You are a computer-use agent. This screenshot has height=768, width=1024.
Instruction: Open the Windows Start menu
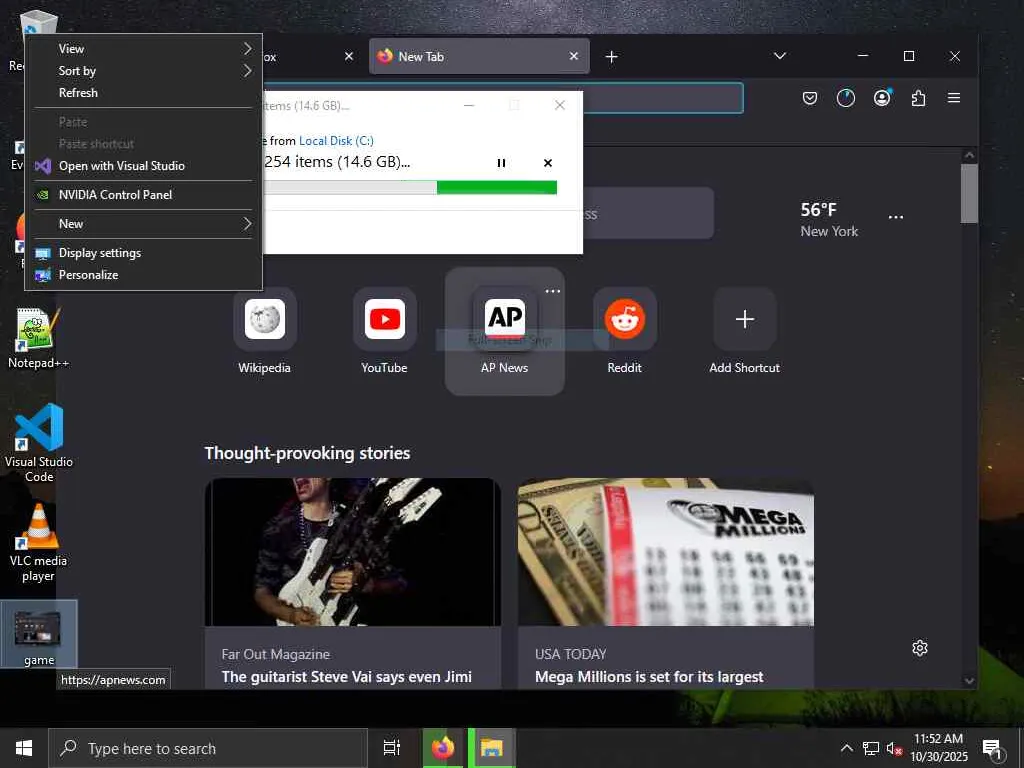[24, 748]
